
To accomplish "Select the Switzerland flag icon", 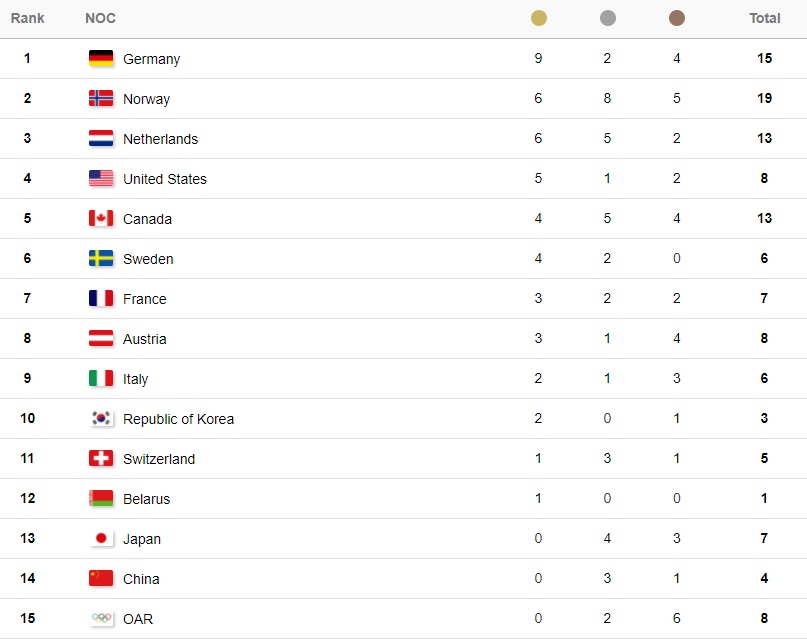I will pos(101,458).
